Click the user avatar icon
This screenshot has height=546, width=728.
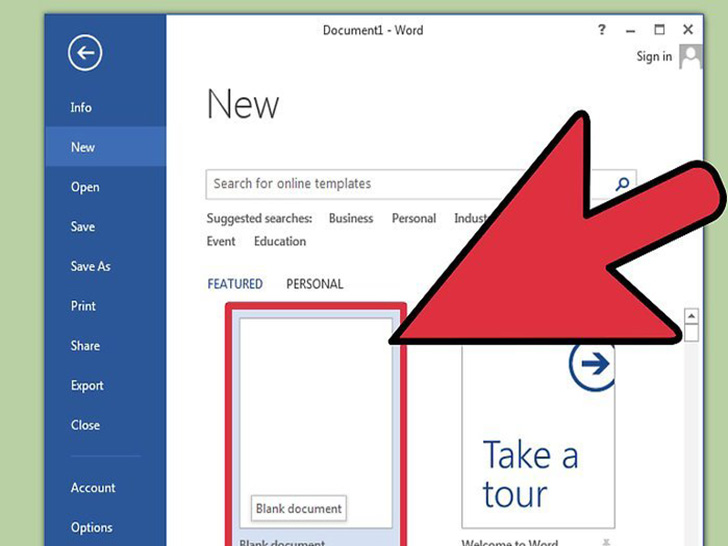(x=691, y=57)
